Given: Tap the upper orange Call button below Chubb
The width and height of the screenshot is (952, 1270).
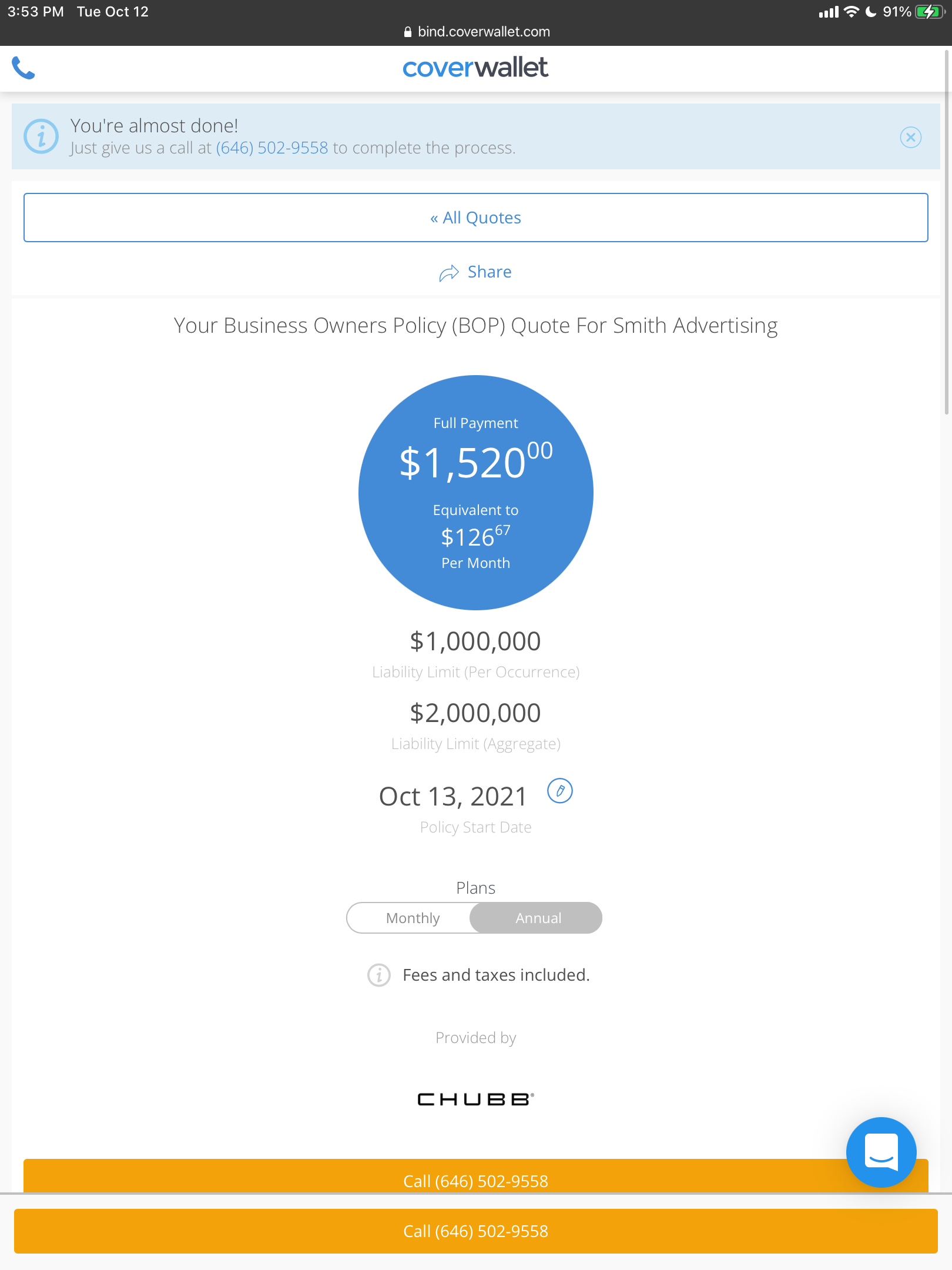Looking at the screenshot, I should coord(476,1176).
